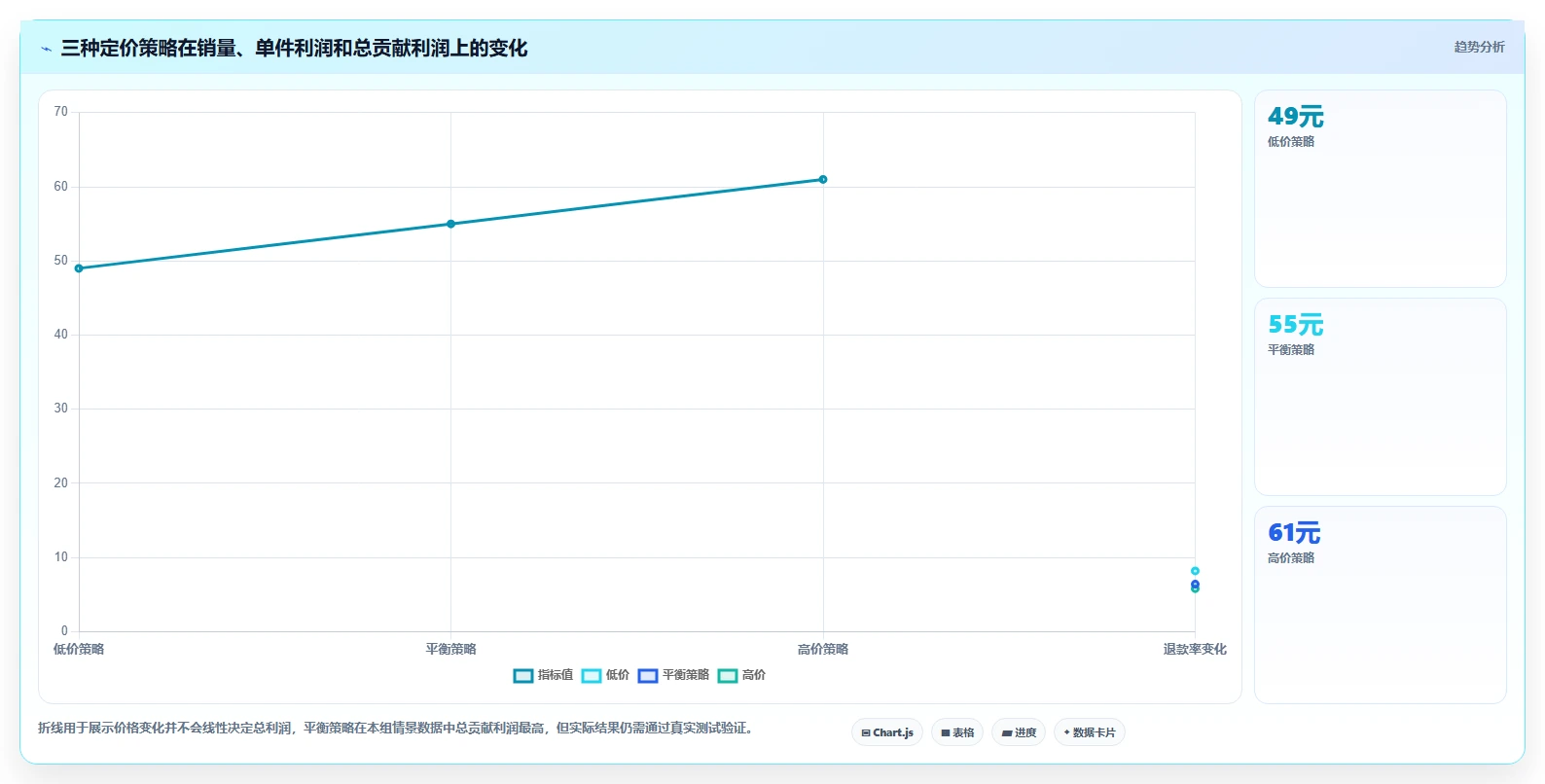Select the 平衡策略 data point at 55

[x=450, y=224]
